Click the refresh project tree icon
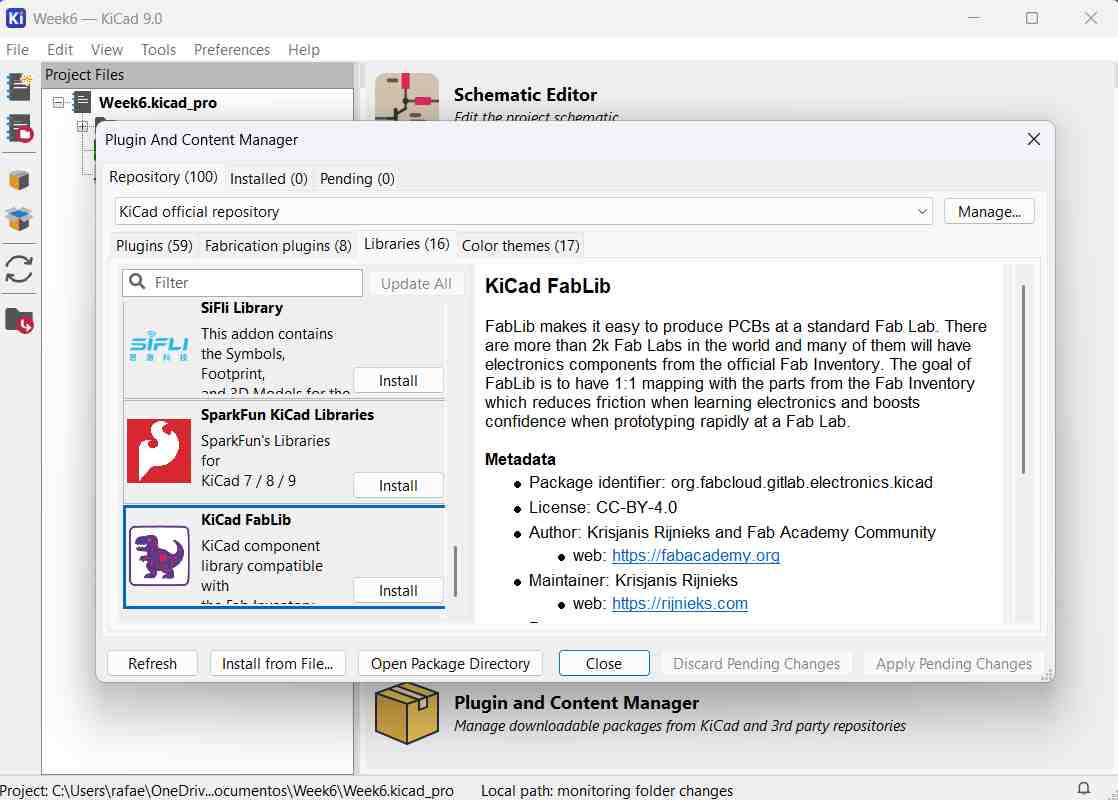 (19, 270)
